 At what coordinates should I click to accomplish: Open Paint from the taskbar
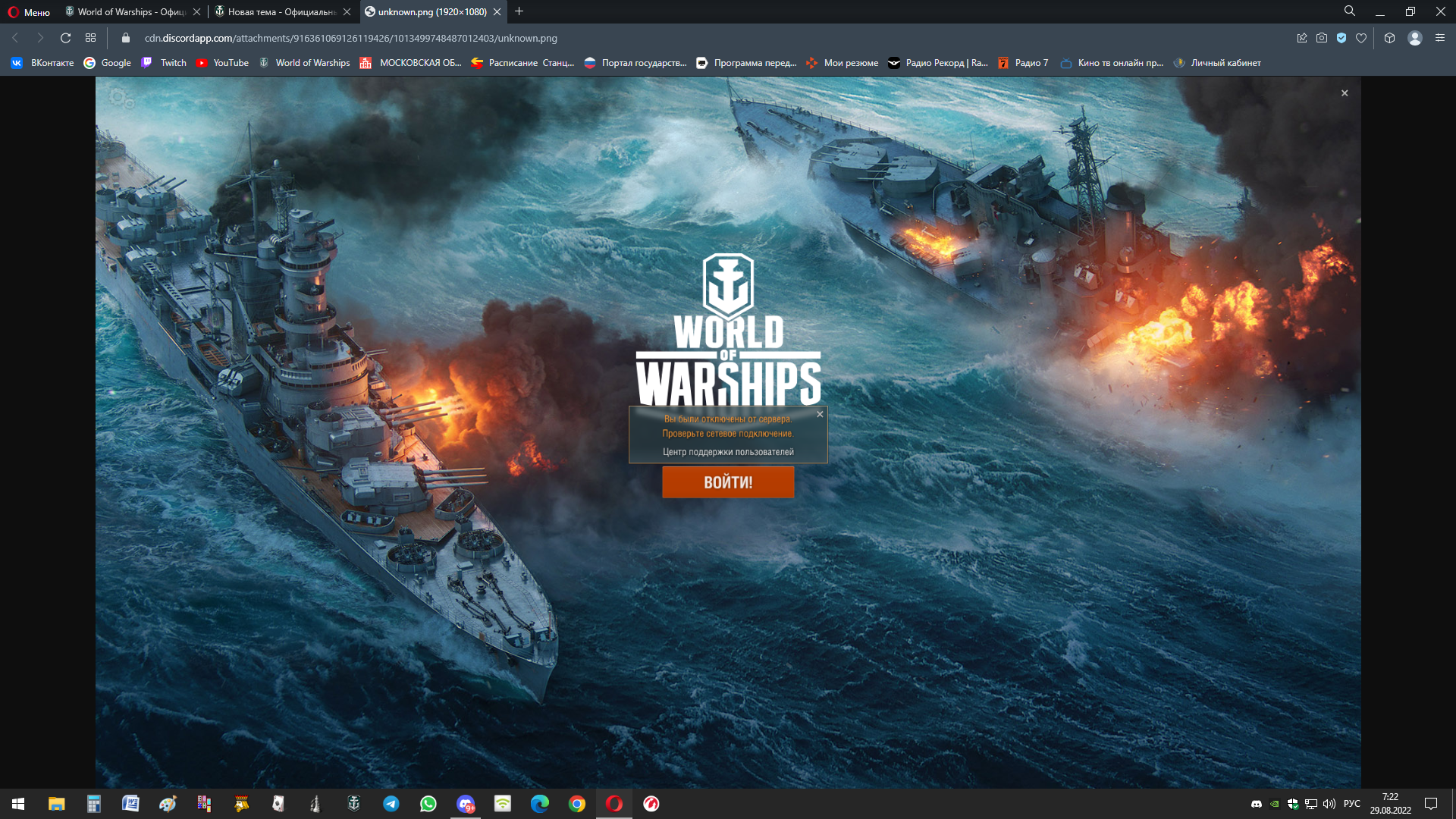click(168, 804)
